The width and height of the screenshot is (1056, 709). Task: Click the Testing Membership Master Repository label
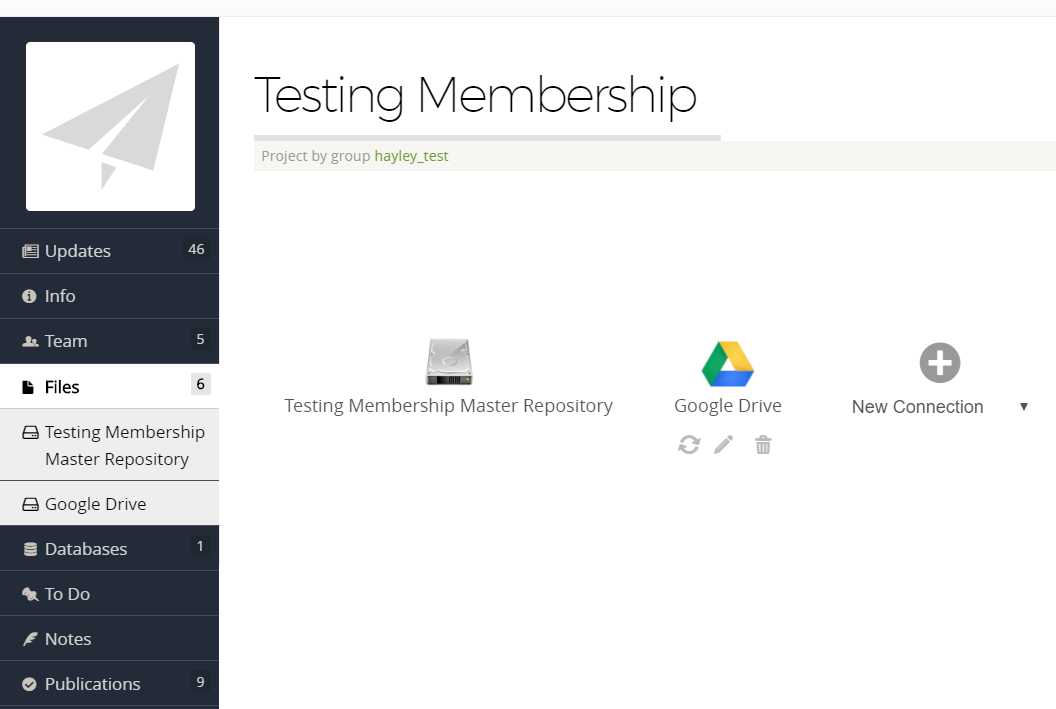pos(448,406)
